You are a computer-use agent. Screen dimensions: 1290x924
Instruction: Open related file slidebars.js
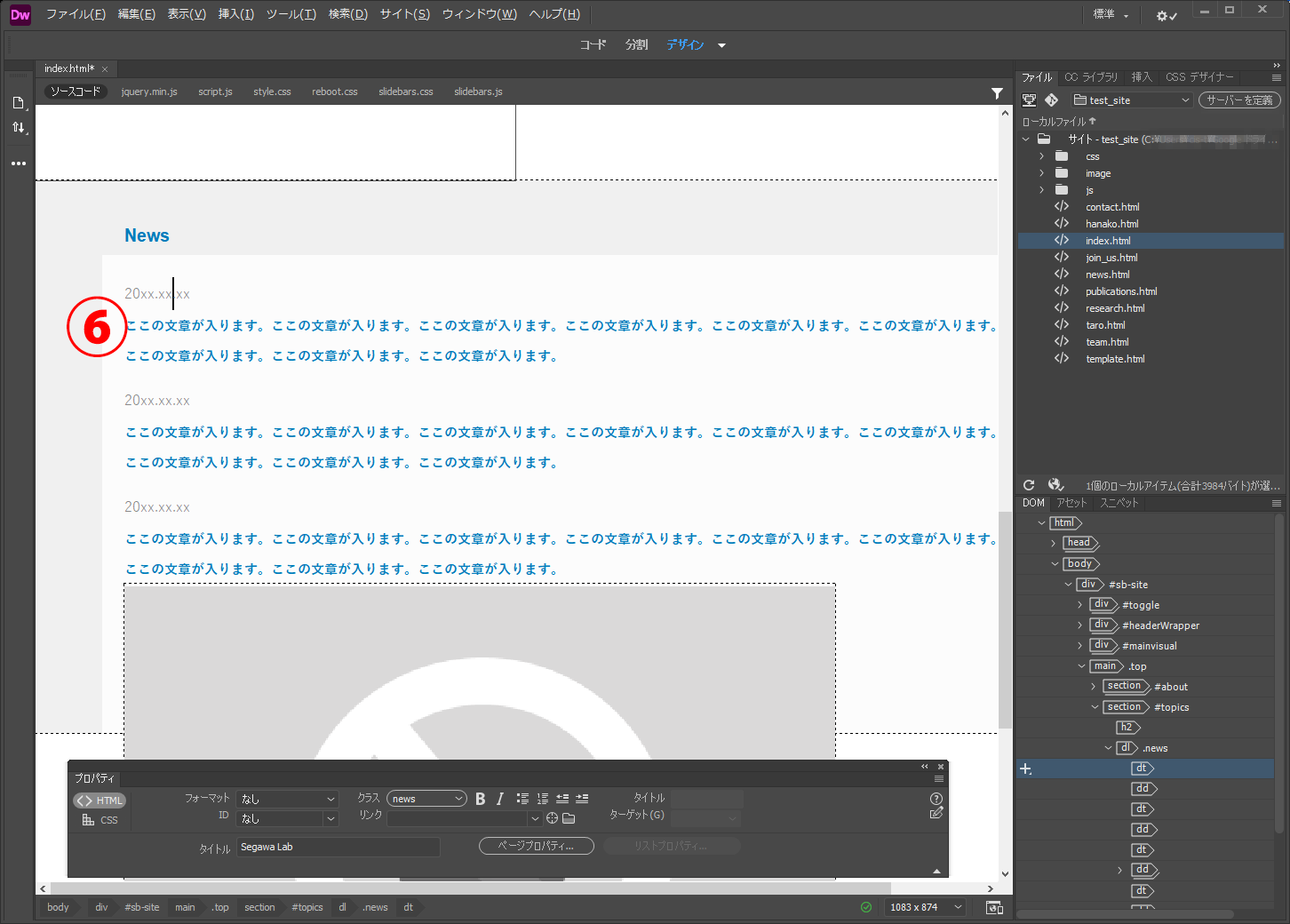[478, 92]
